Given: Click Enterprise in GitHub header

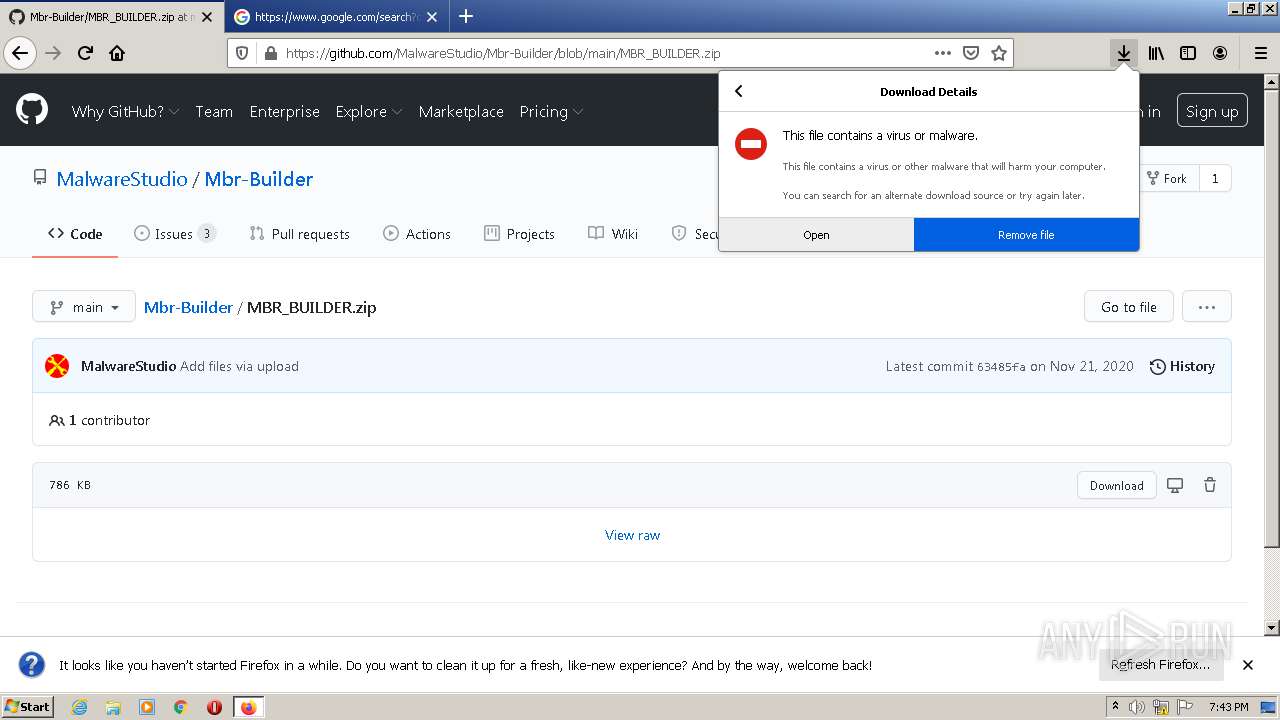Looking at the screenshot, I should coord(284,111).
